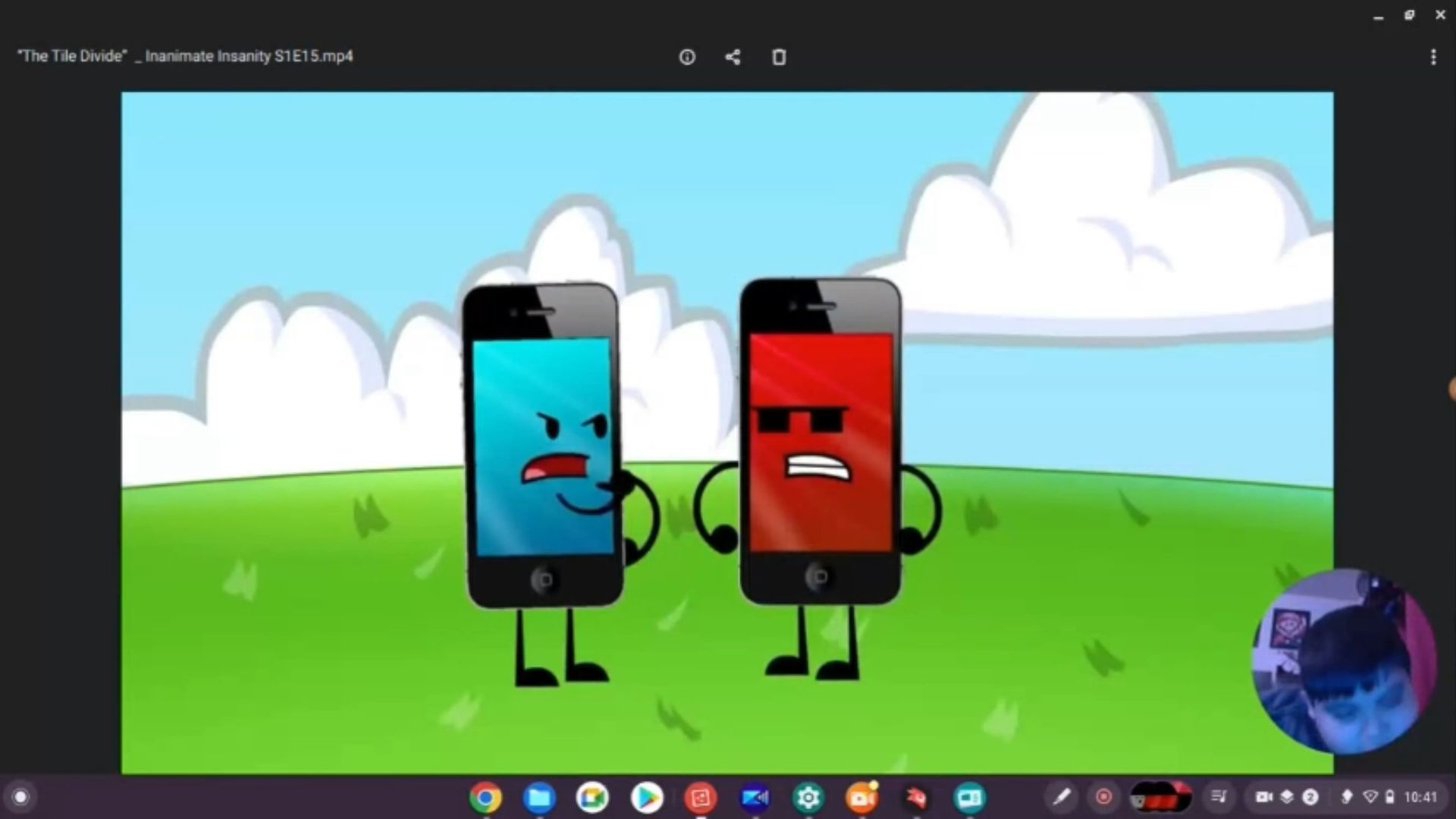Open the stylus tools pen icon
The height and width of the screenshot is (819, 1456).
tap(1062, 797)
